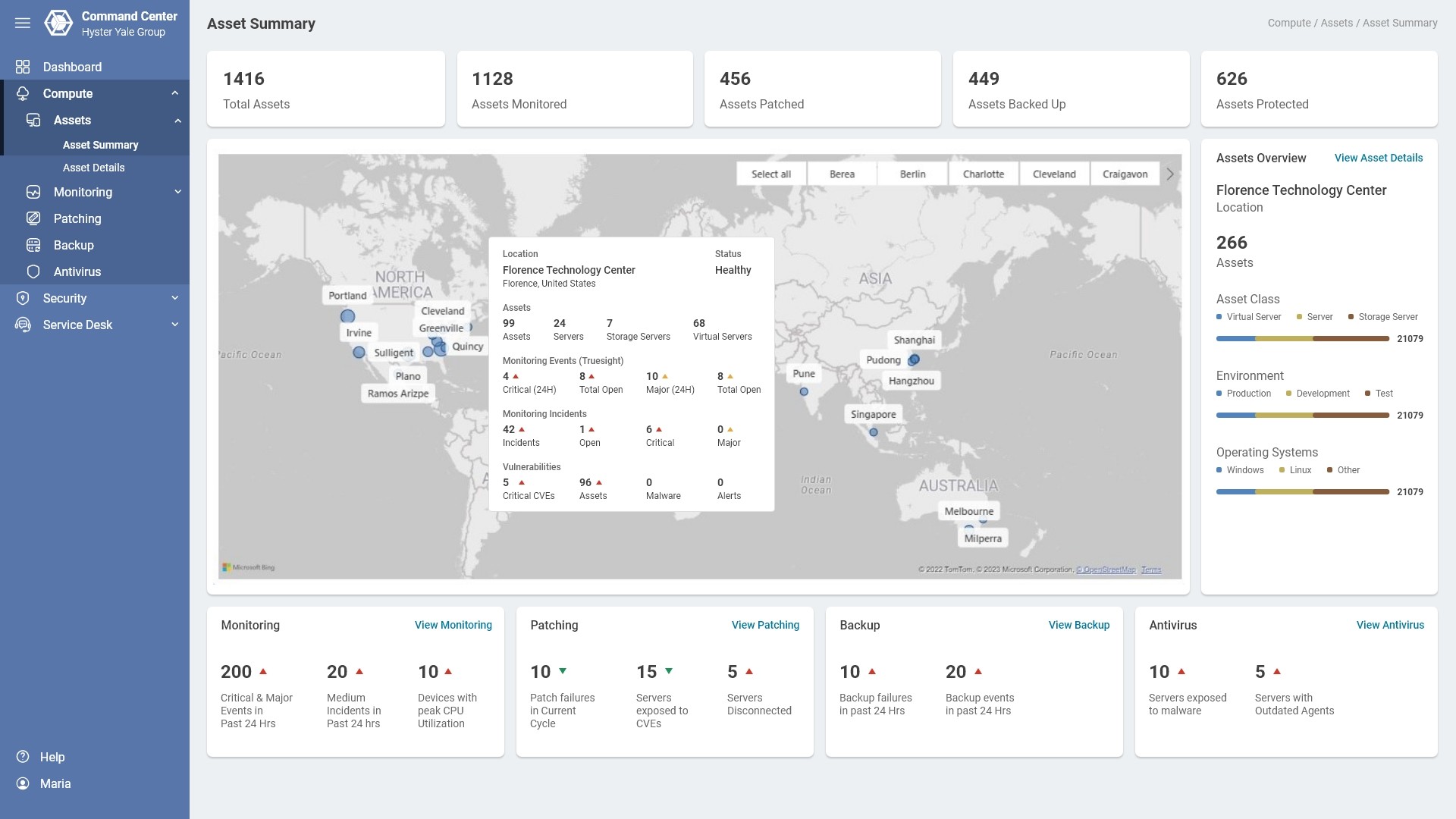Click the Backup sidebar icon

click(x=33, y=246)
